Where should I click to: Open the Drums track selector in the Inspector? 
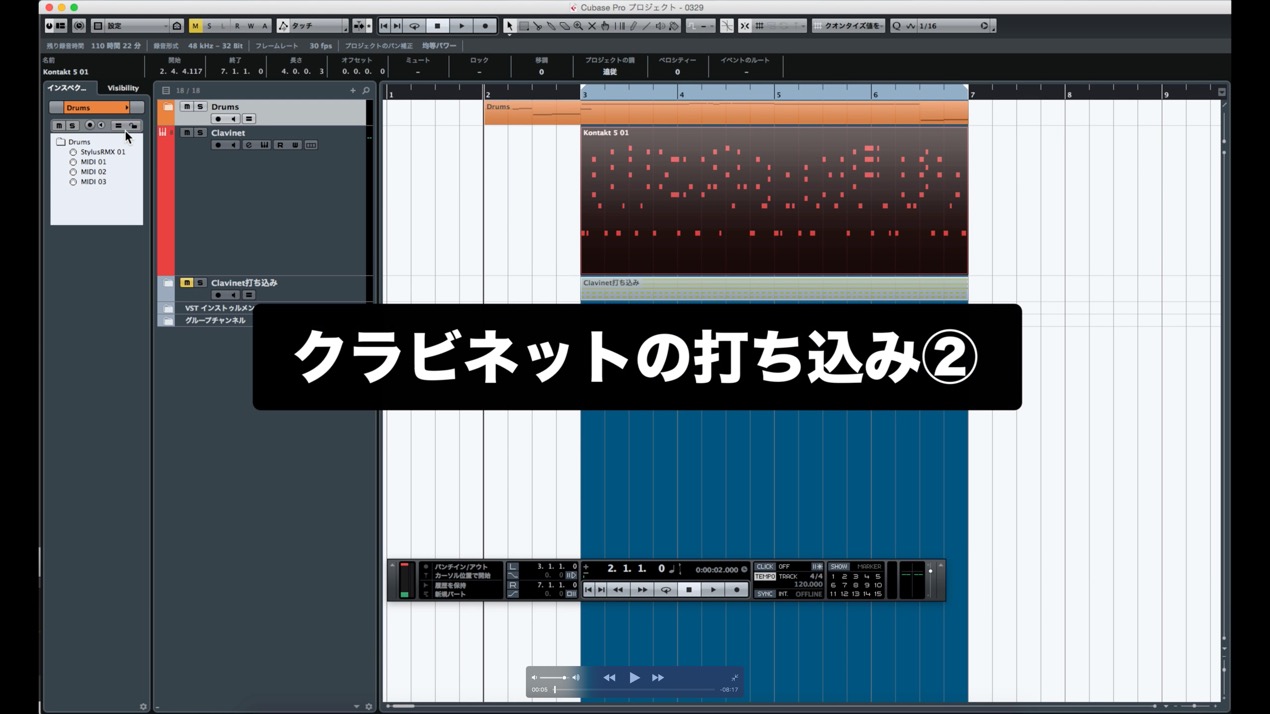[96, 107]
